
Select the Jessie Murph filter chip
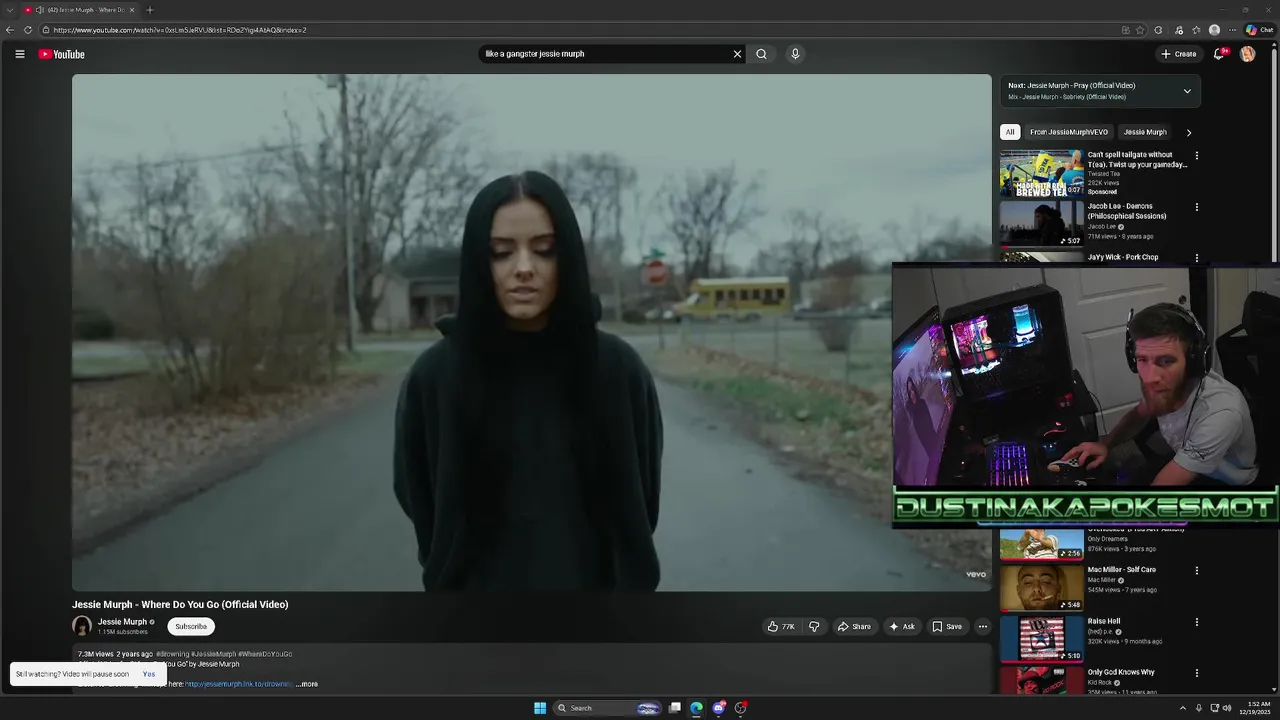pyautogui.click(x=1145, y=132)
